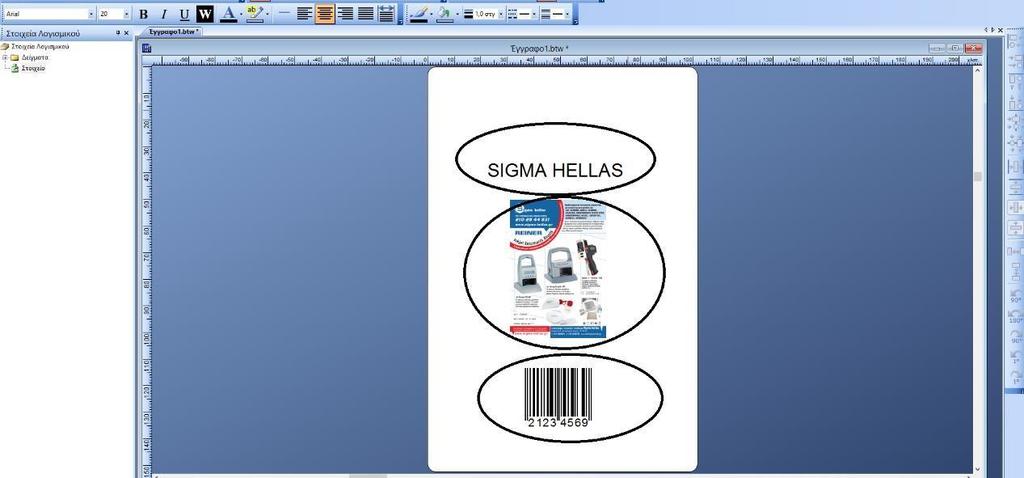Select the barcode 2123 4569 object
This screenshot has width=1024, height=478.
pyautogui.click(x=558, y=398)
